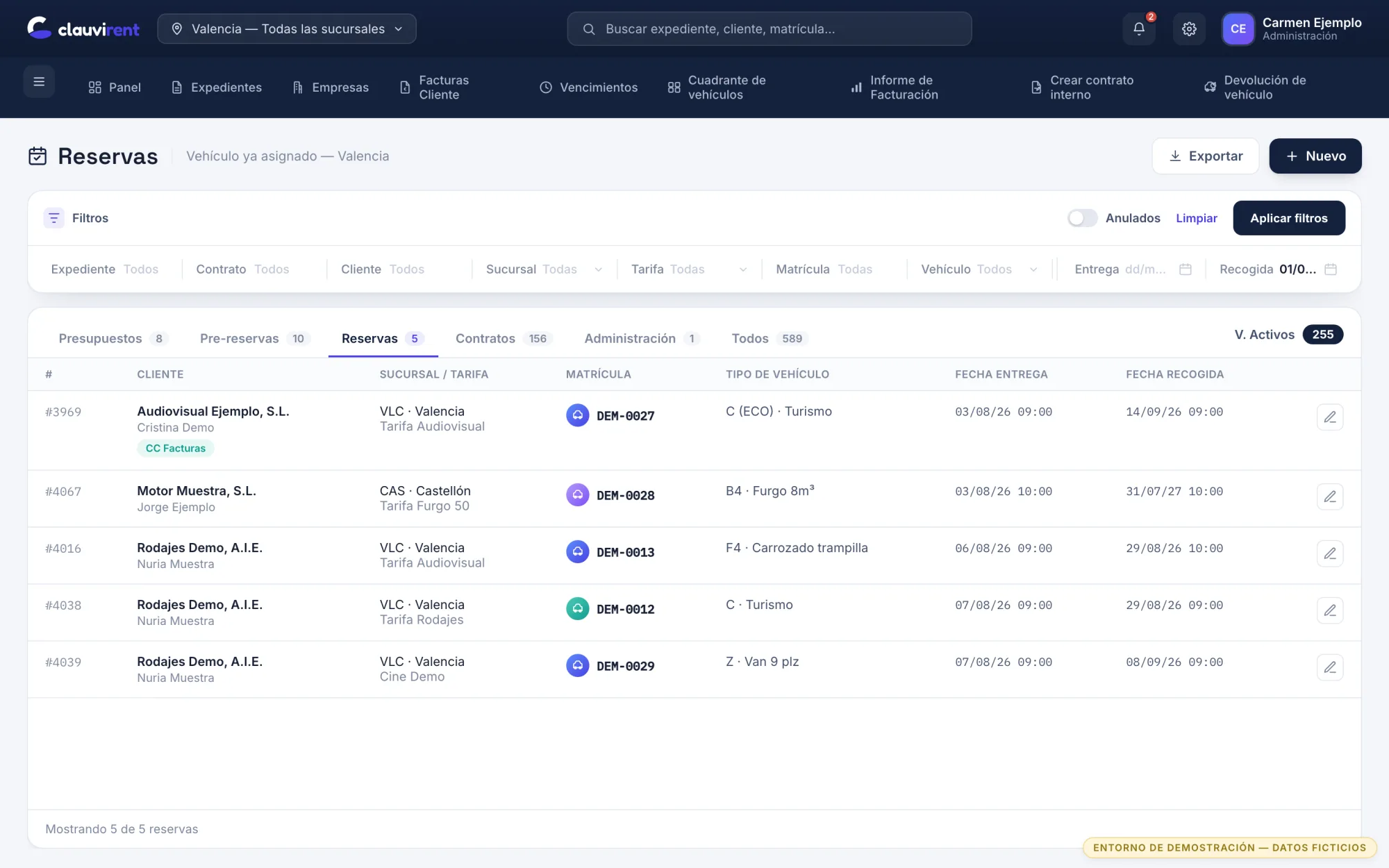Edit reservation #3969 with pencil icon
The image size is (1389, 868).
tap(1330, 417)
